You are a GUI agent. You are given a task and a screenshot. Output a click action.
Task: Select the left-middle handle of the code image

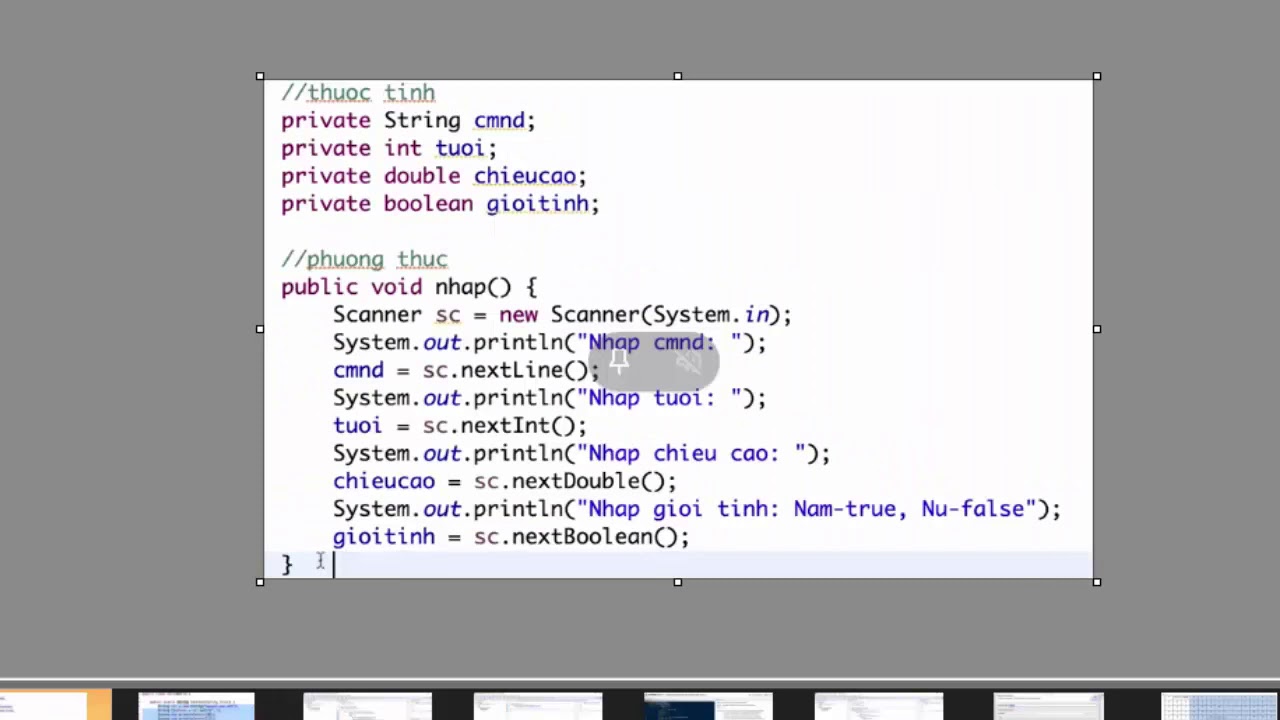[x=260, y=329]
